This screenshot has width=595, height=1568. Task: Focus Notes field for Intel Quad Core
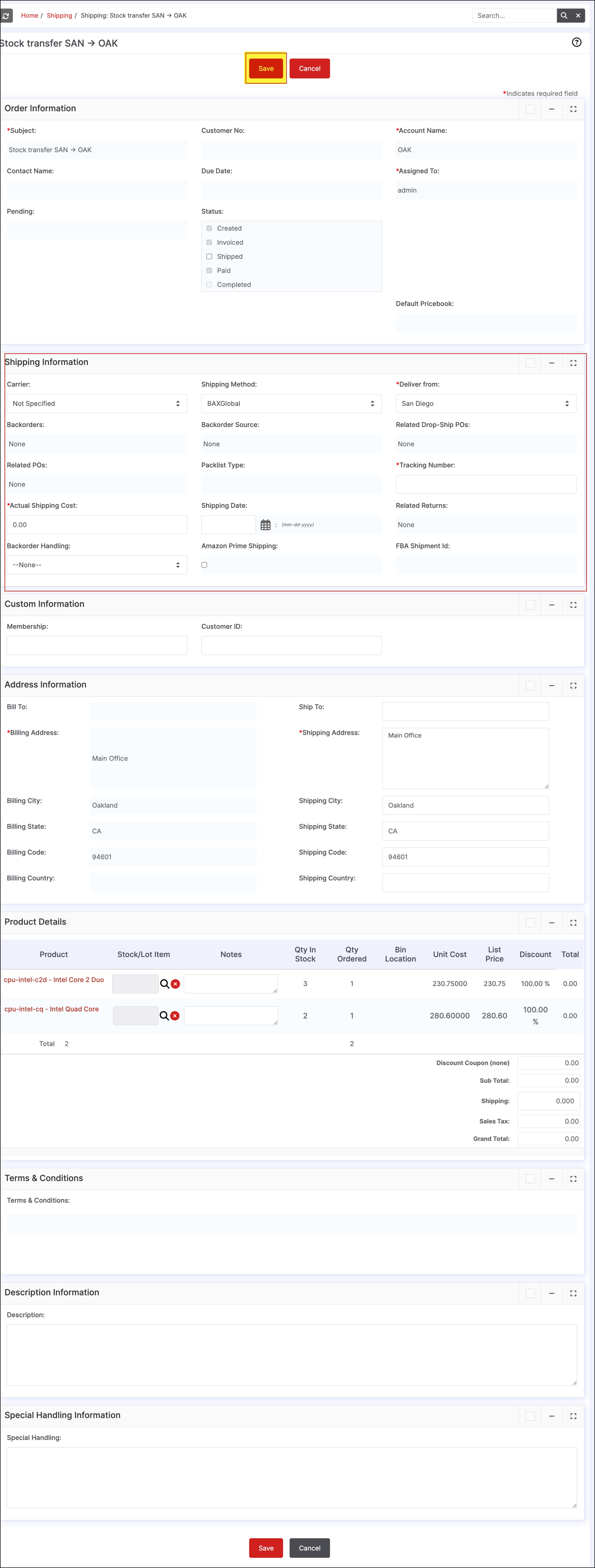coord(231,1015)
